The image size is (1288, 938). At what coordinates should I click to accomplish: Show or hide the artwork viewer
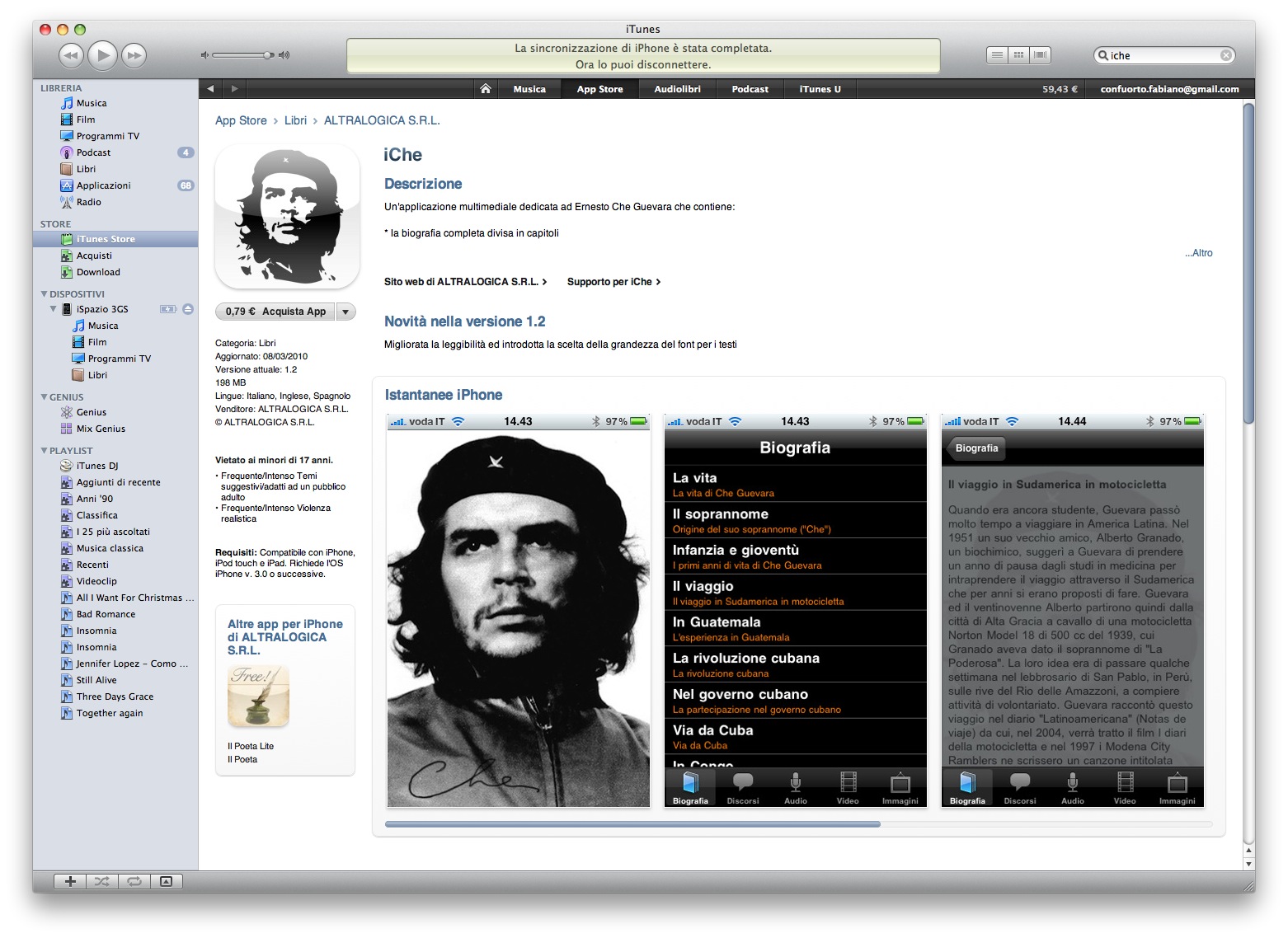[x=167, y=881]
